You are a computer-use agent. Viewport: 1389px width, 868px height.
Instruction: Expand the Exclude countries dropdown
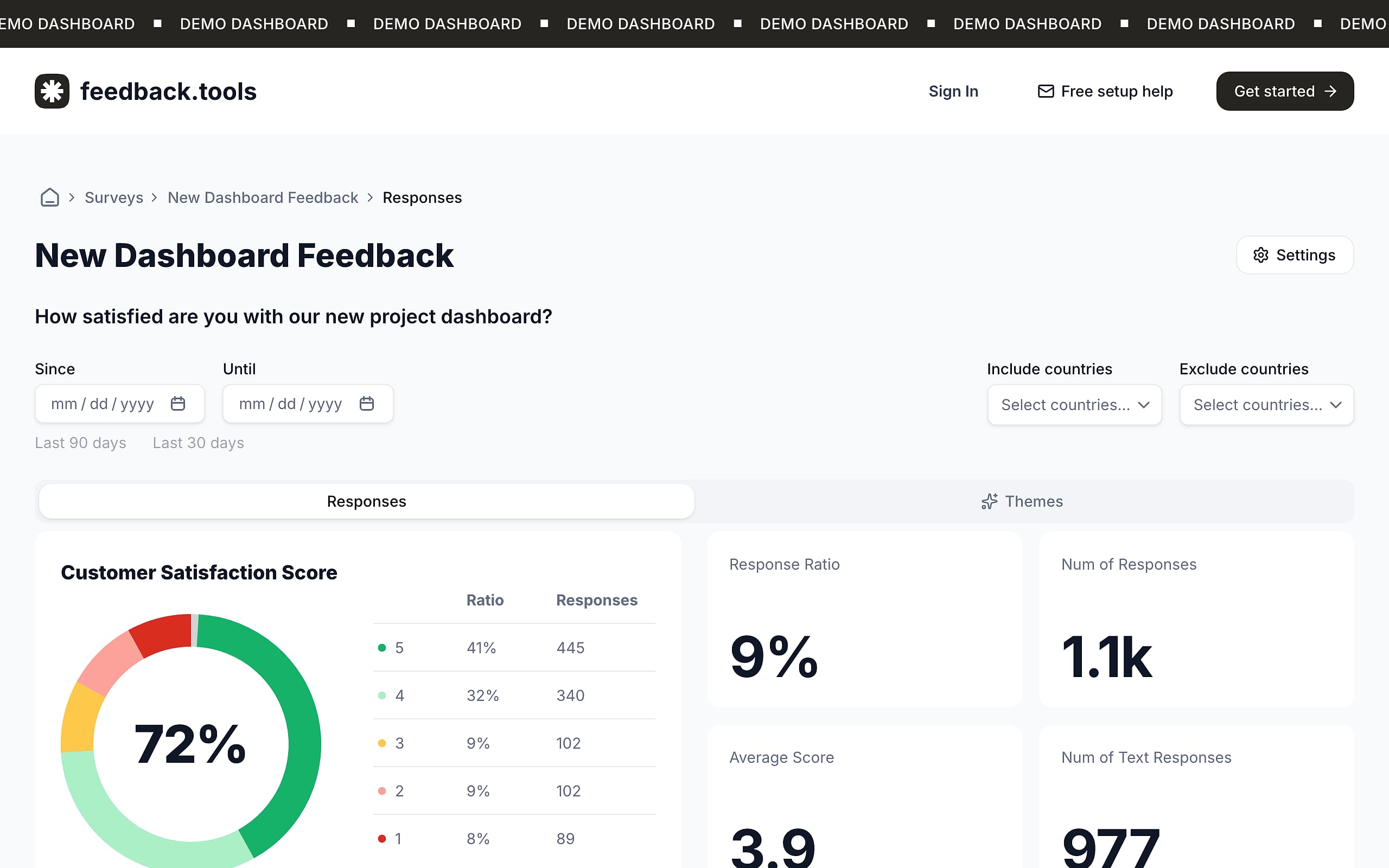pyautogui.click(x=1267, y=405)
